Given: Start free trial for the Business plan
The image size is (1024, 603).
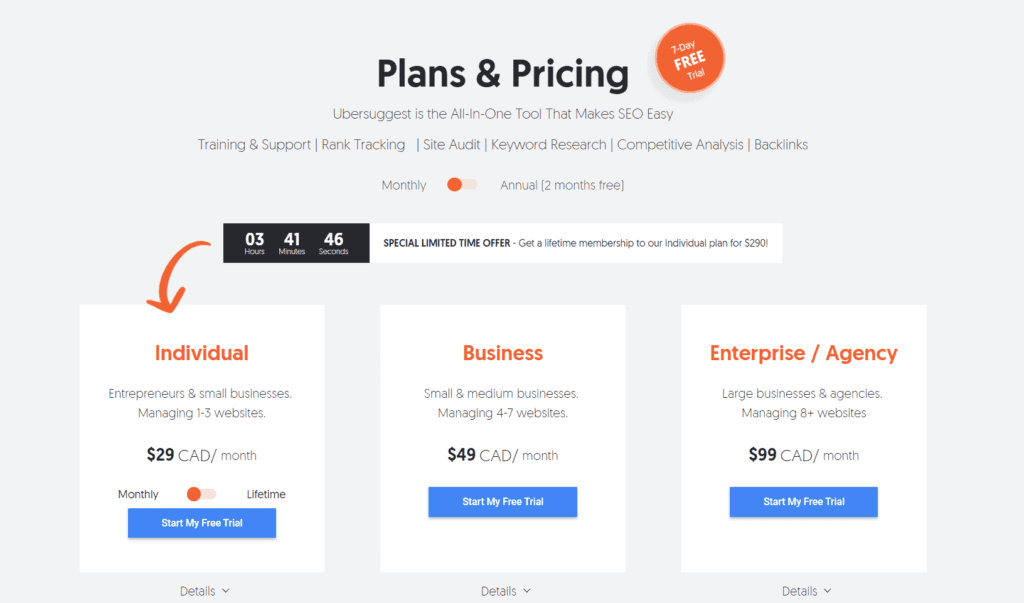Looking at the screenshot, I should (x=503, y=502).
